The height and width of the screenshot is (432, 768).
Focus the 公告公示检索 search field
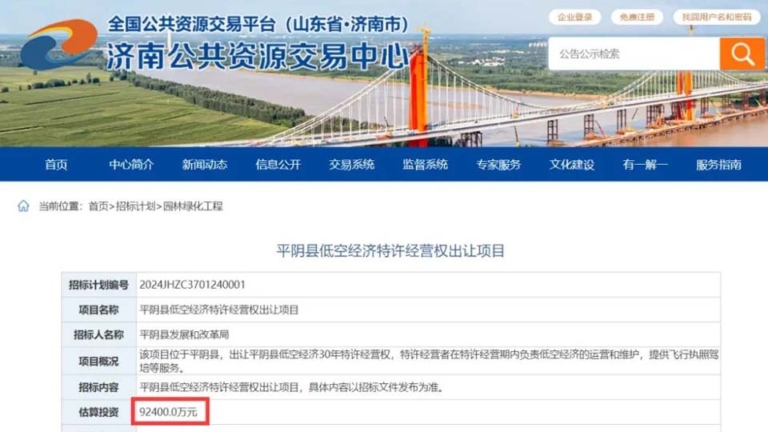coord(634,54)
